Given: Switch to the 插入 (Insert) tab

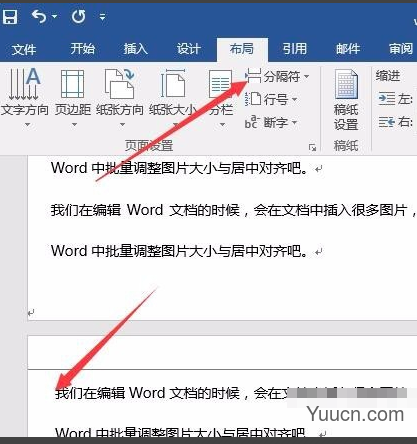Looking at the screenshot, I should (x=136, y=49).
